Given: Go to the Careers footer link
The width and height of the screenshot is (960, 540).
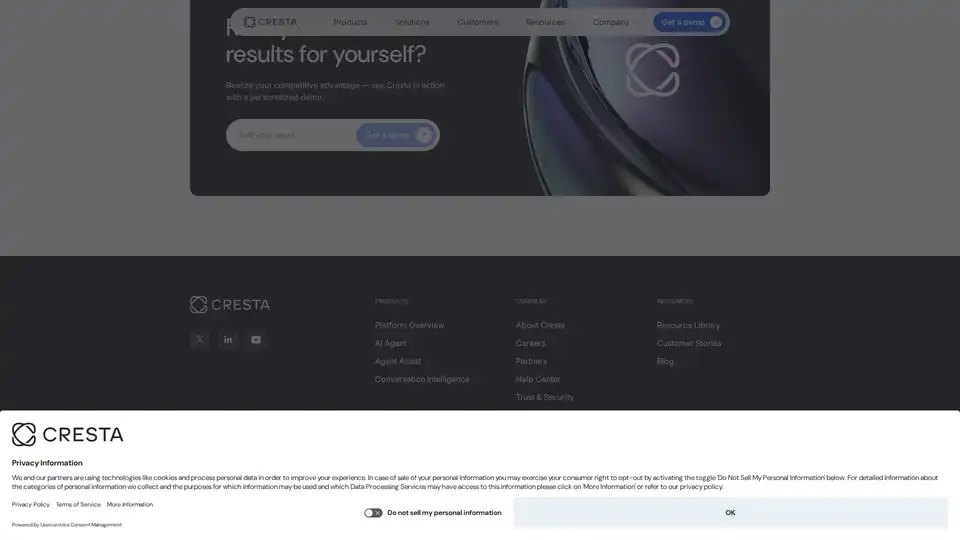Looking at the screenshot, I should tap(530, 343).
